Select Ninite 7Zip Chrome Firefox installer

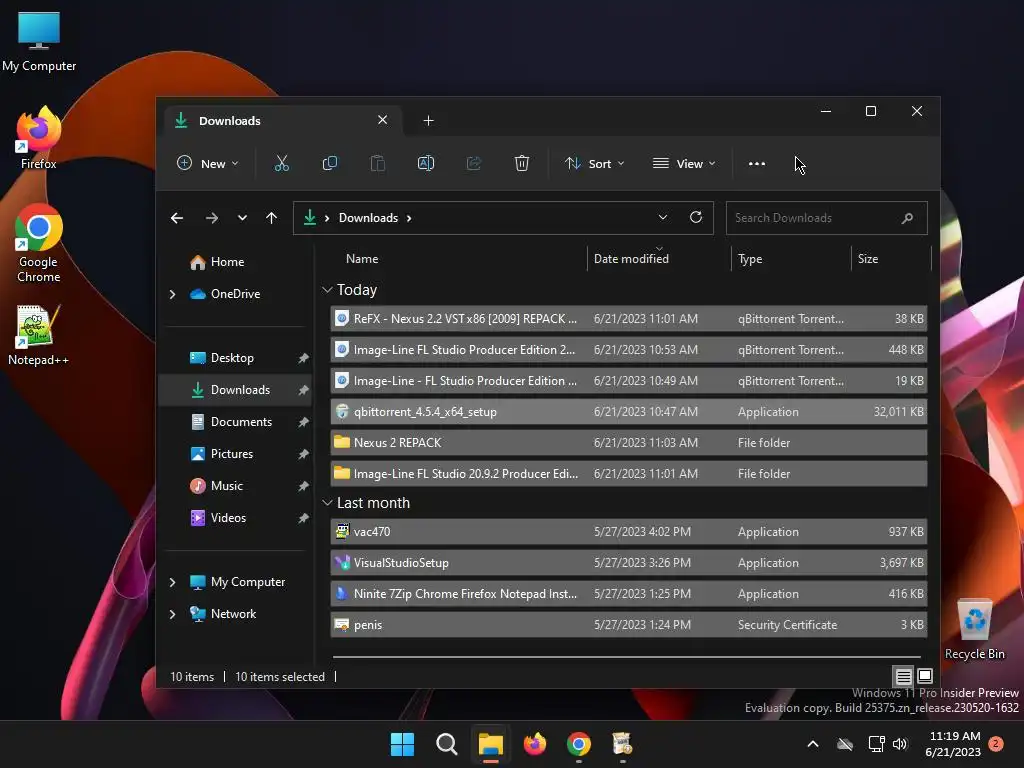pos(628,594)
